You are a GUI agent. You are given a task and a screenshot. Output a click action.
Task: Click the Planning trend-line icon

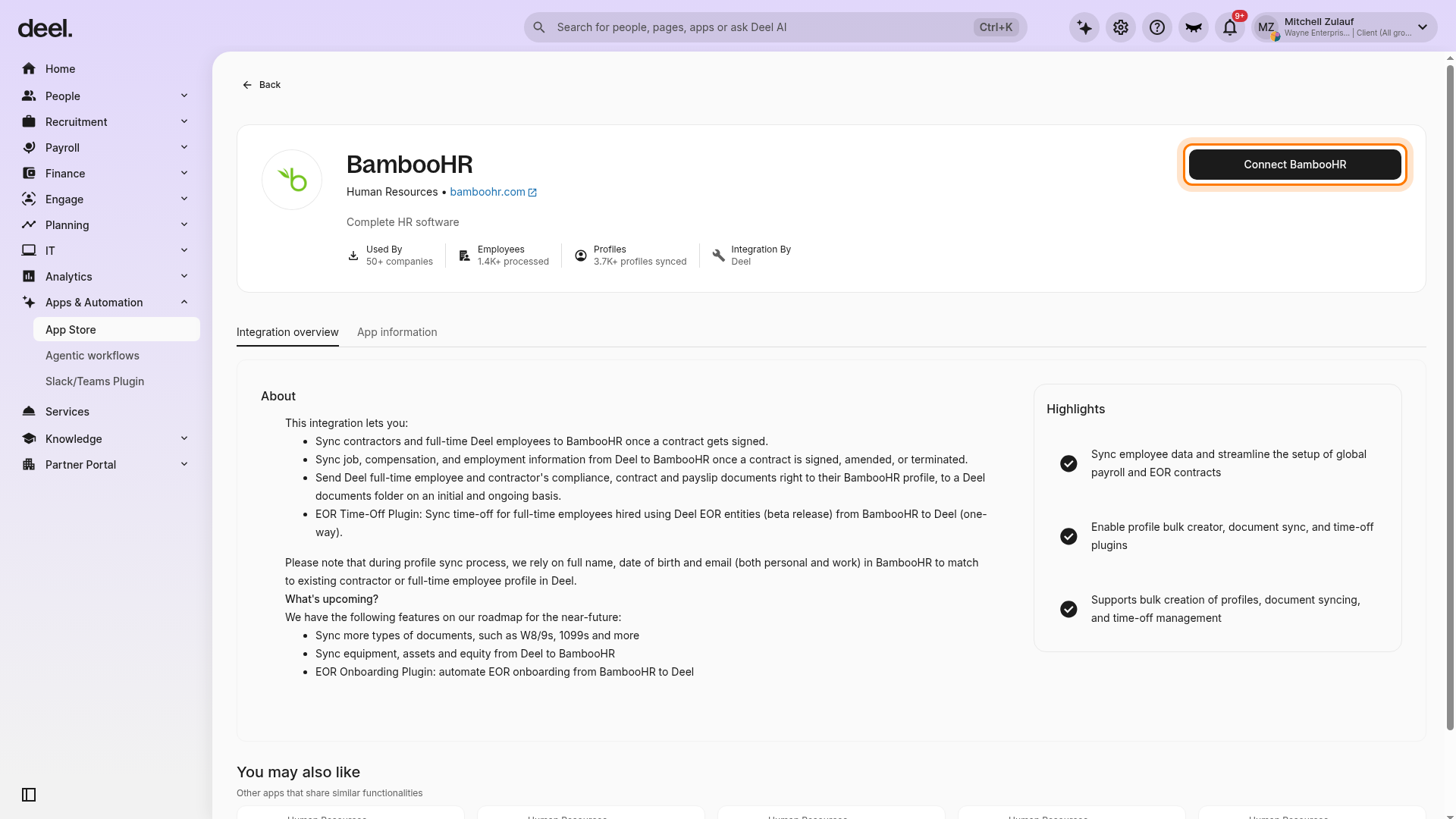29,225
